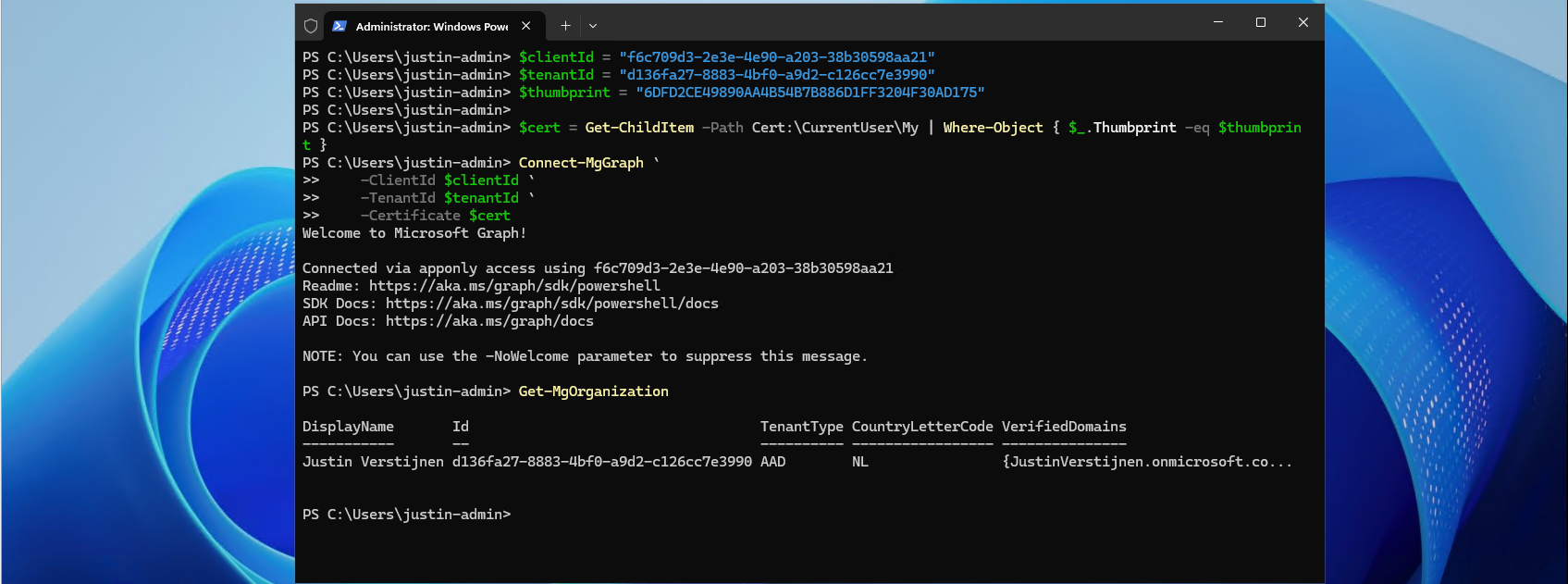Viewport: 1568px width, 584px height.
Task: Click the -ClientId parameter line
Action: (x=448, y=180)
